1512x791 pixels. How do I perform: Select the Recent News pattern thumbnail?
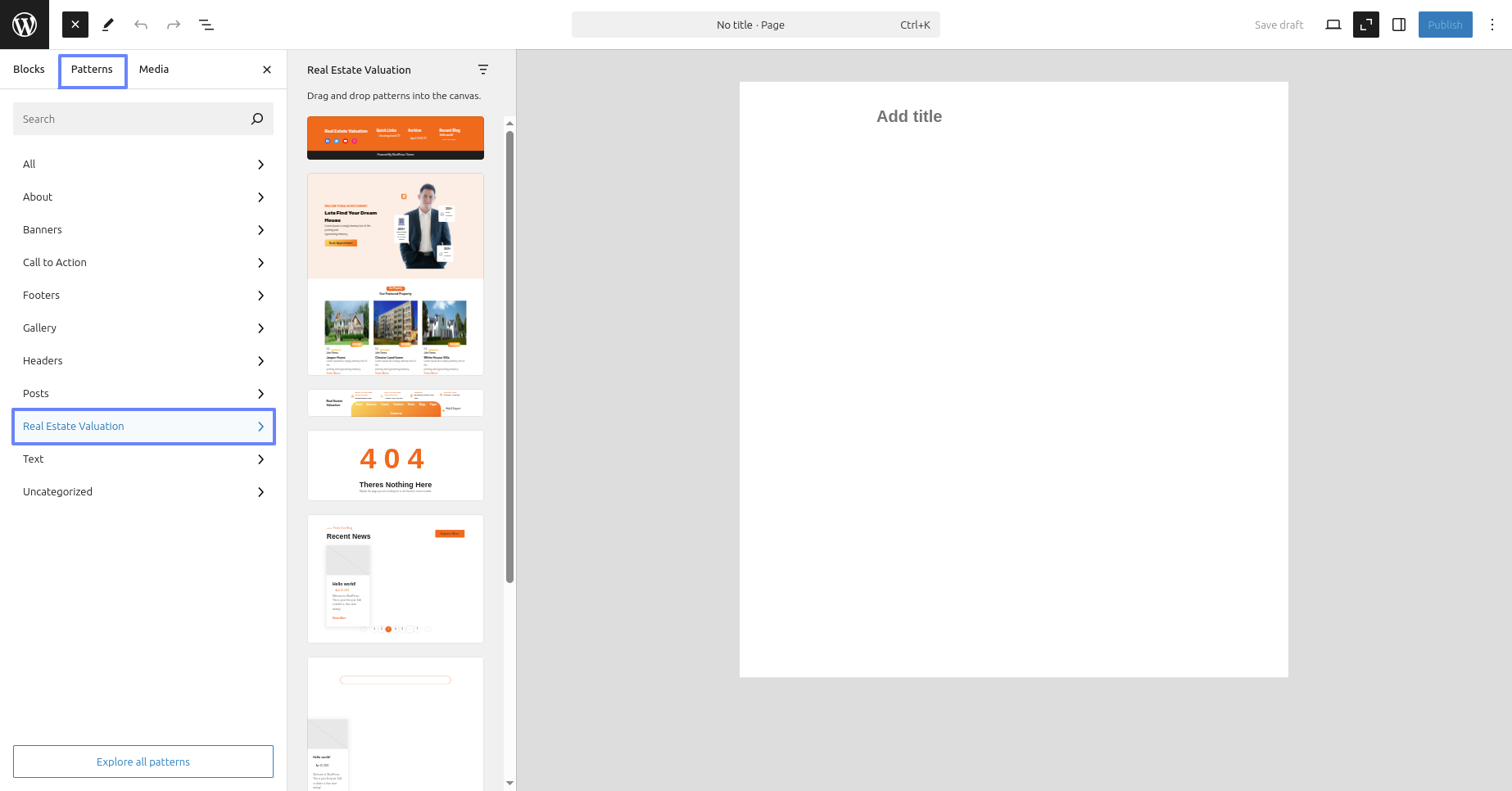tap(396, 579)
